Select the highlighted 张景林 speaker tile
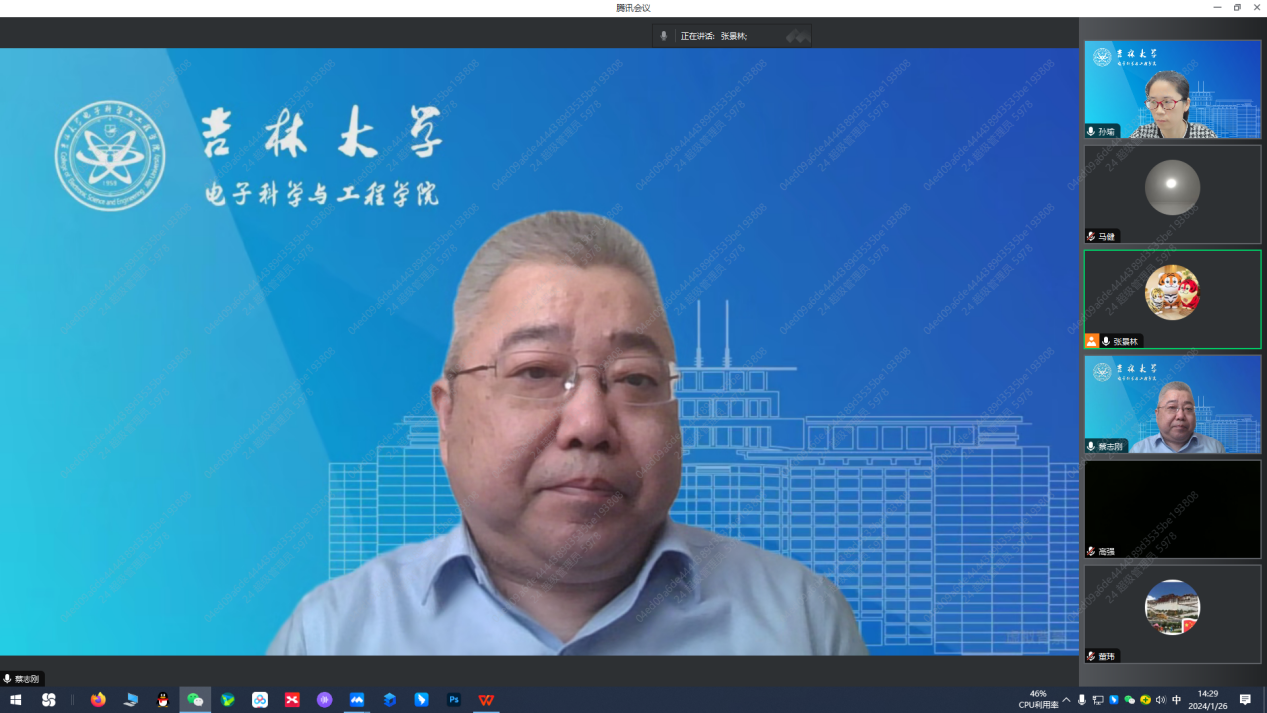 coord(1172,299)
